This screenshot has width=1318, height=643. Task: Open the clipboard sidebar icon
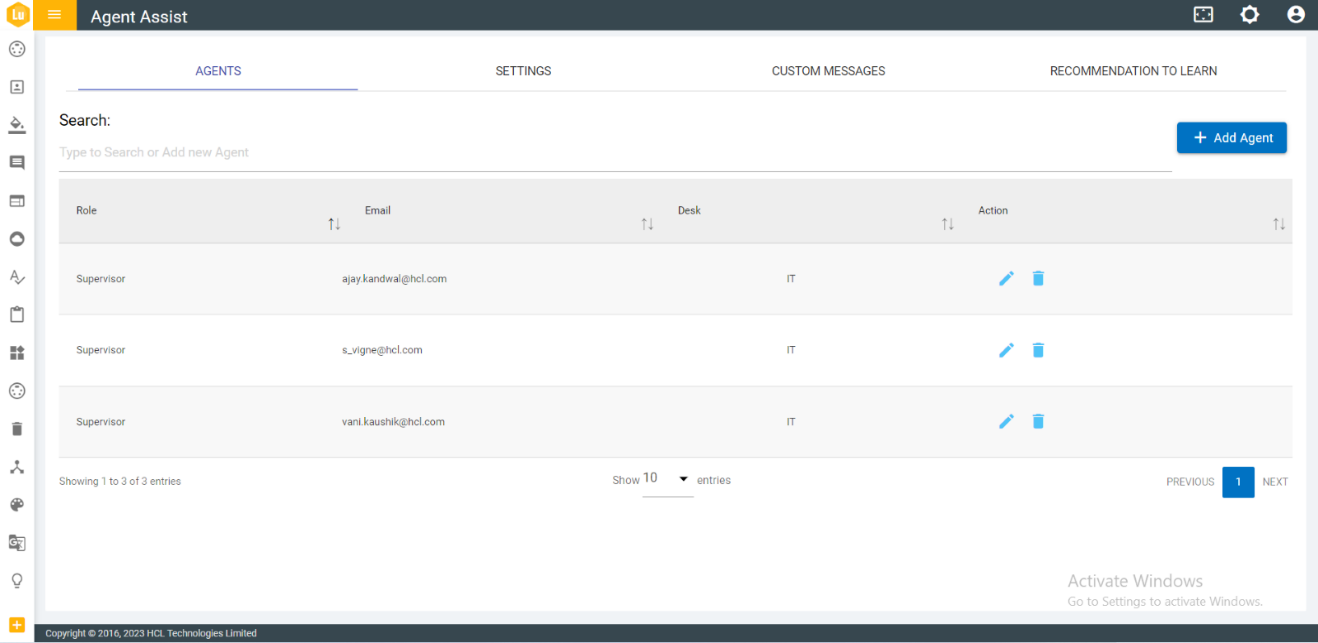17,315
